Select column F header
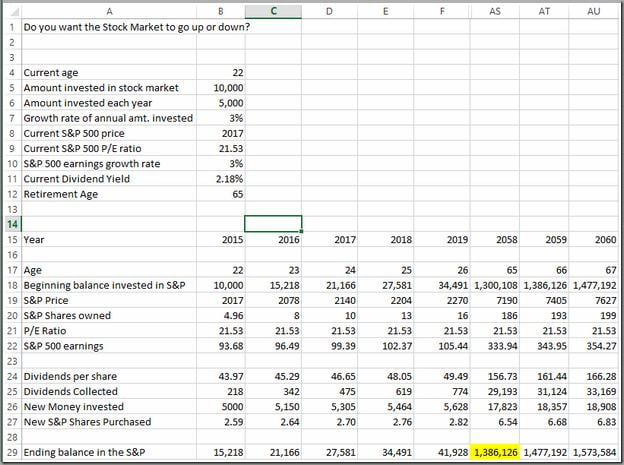 (x=442, y=11)
